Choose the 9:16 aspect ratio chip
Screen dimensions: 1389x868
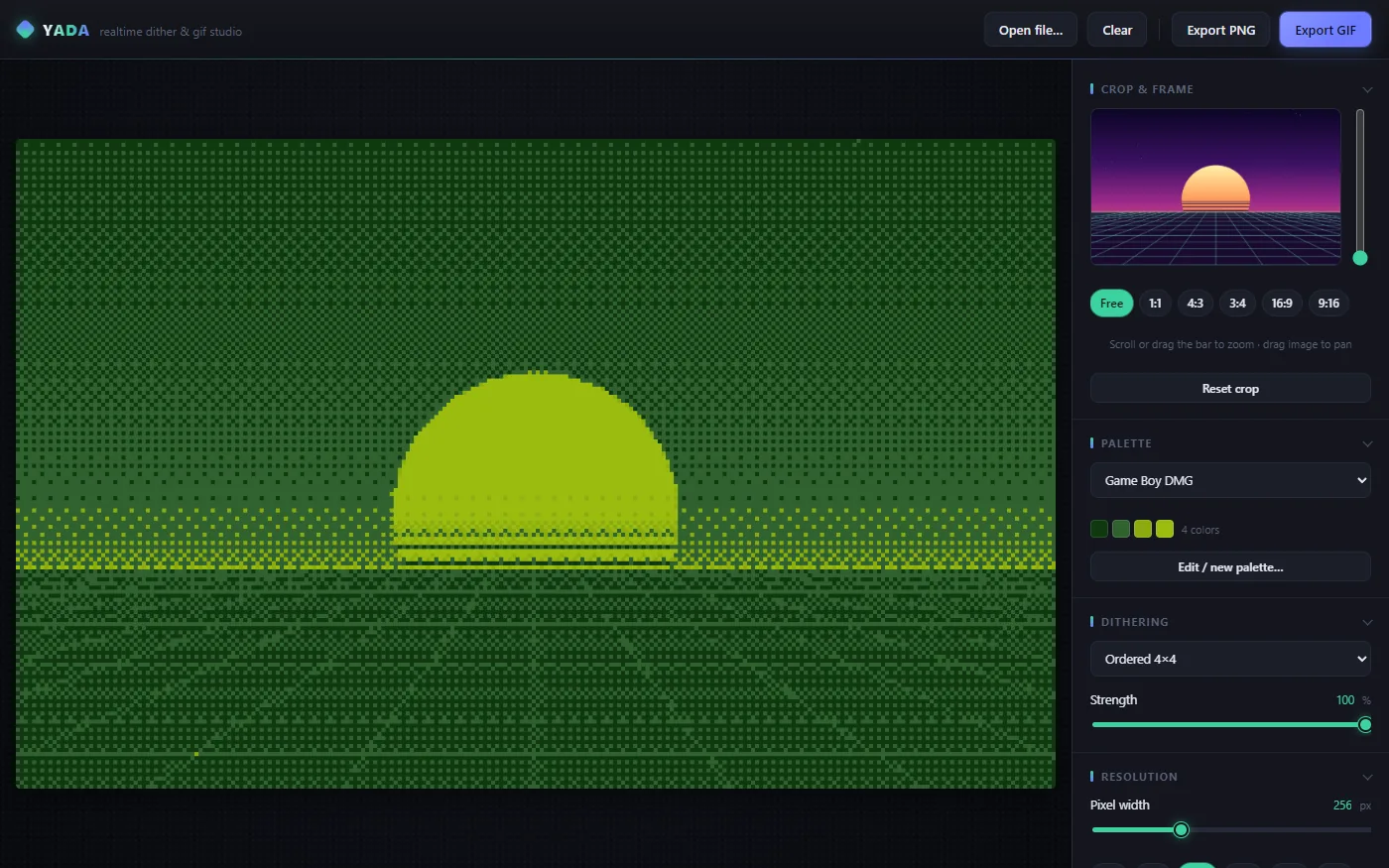tap(1328, 304)
